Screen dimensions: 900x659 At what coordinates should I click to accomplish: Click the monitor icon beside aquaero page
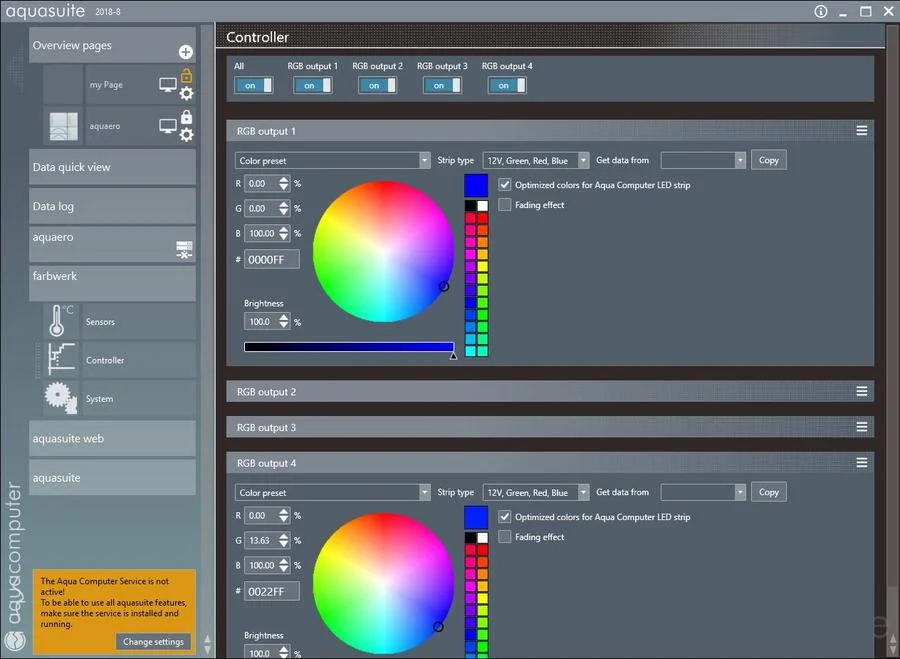tap(168, 126)
